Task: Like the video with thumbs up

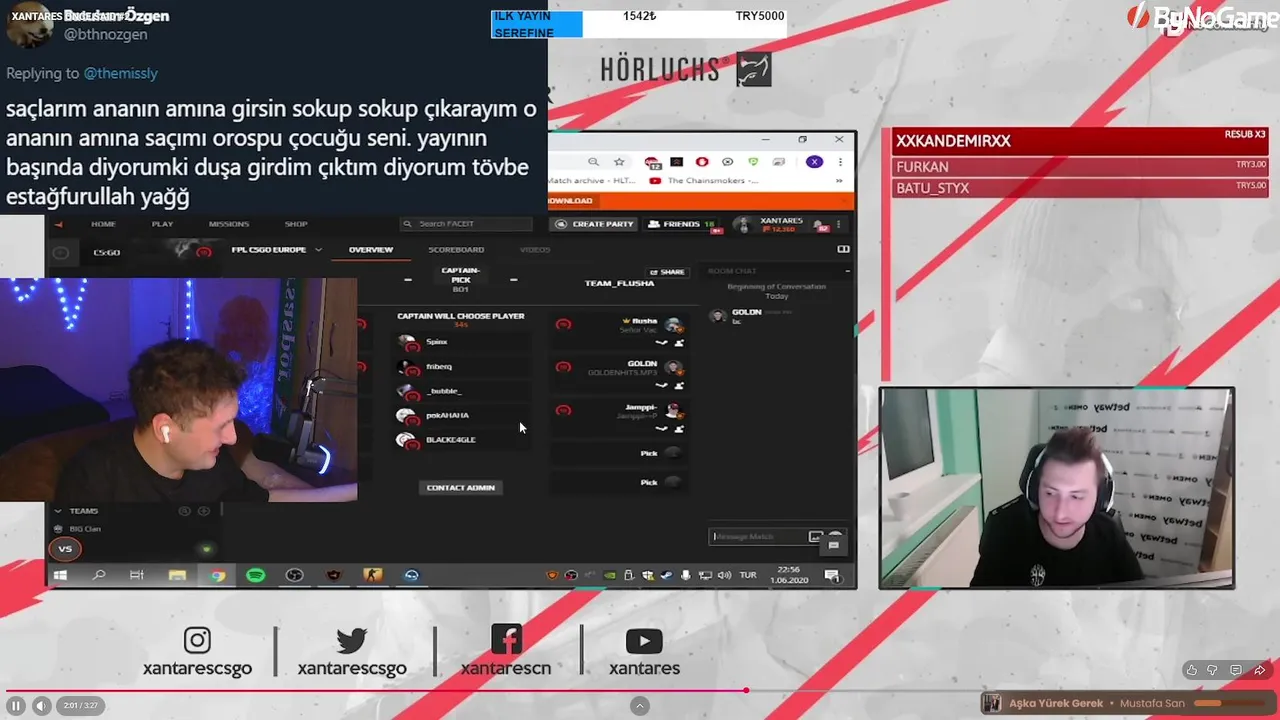Action: coord(1191,670)
